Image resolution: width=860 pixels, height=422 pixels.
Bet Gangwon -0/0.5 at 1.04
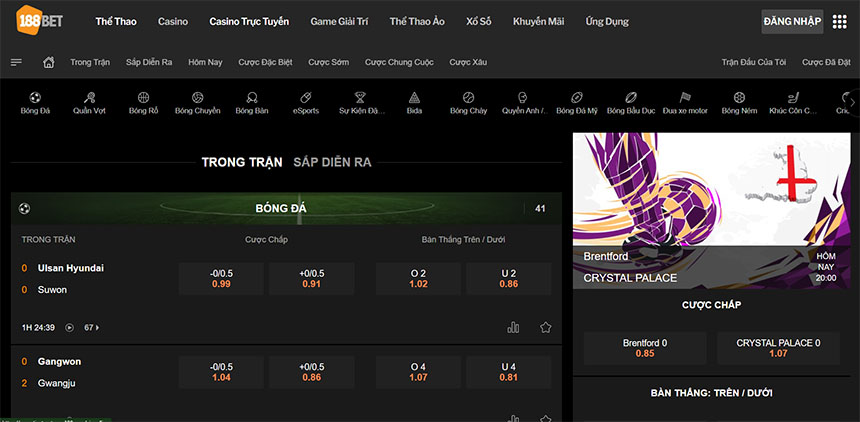(x=221, y=372)
